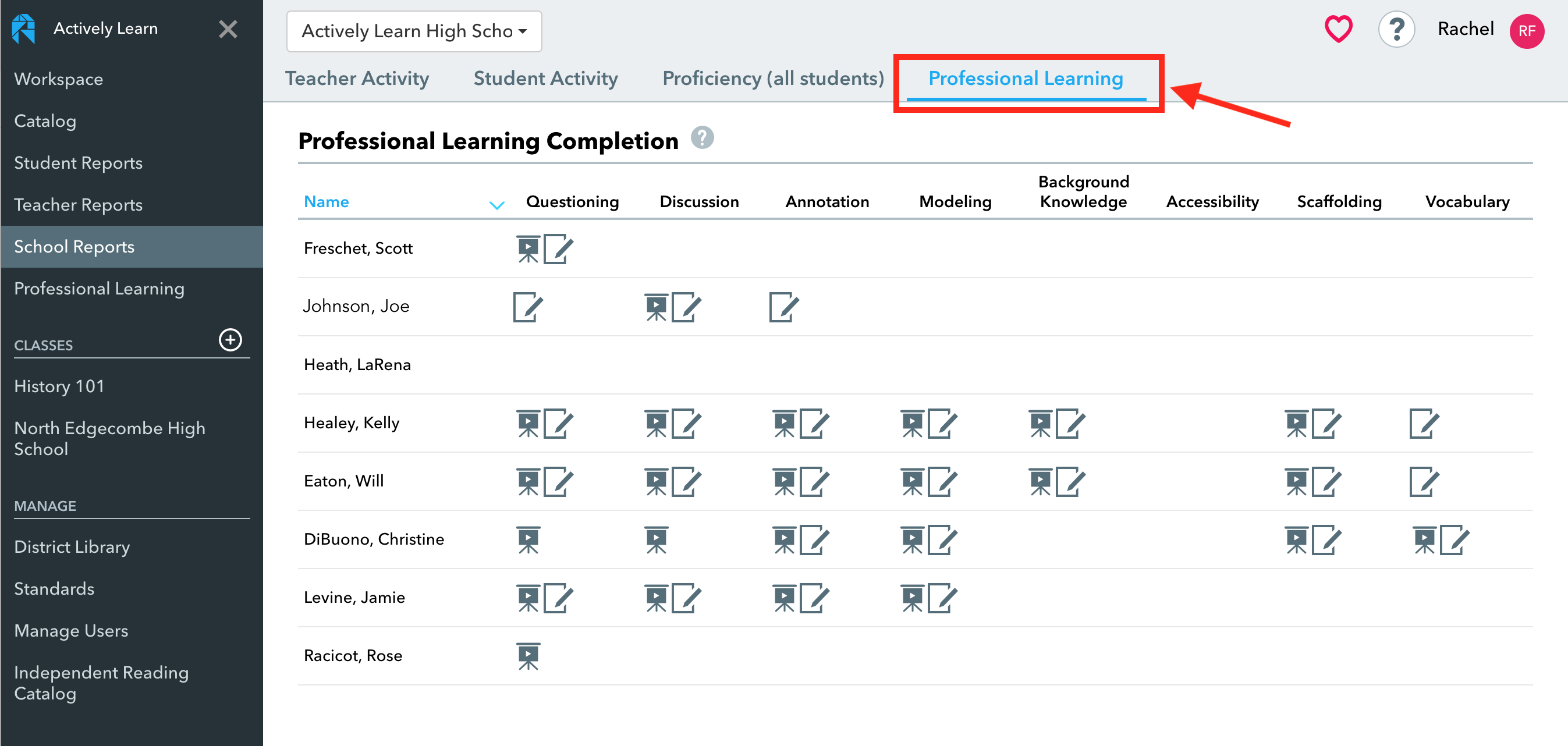Click the RF user avatar

[x=1527, y=31]
